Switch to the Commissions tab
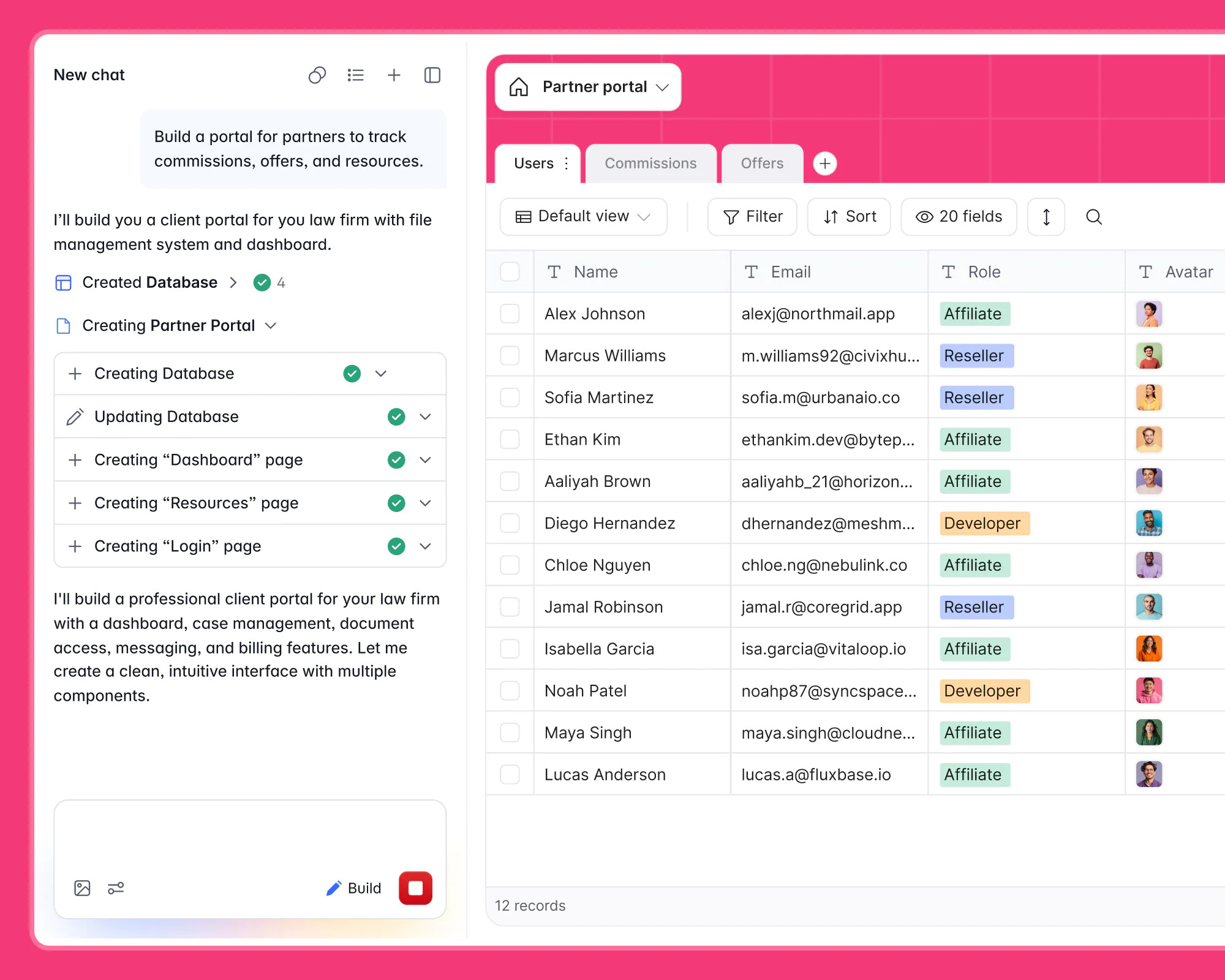 [650, 164]
